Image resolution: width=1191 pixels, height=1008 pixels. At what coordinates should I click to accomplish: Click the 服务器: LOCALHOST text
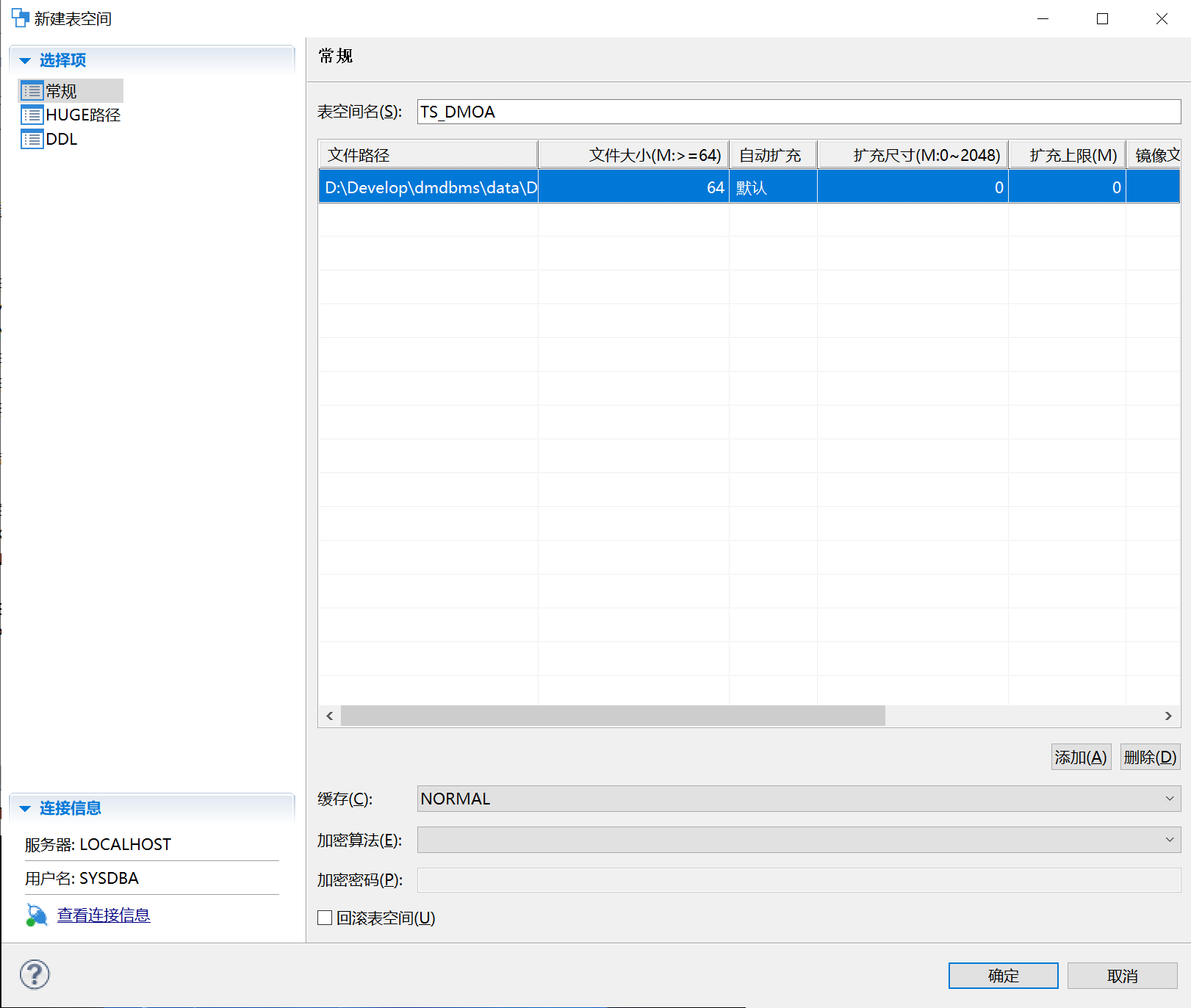click(98, 845)
